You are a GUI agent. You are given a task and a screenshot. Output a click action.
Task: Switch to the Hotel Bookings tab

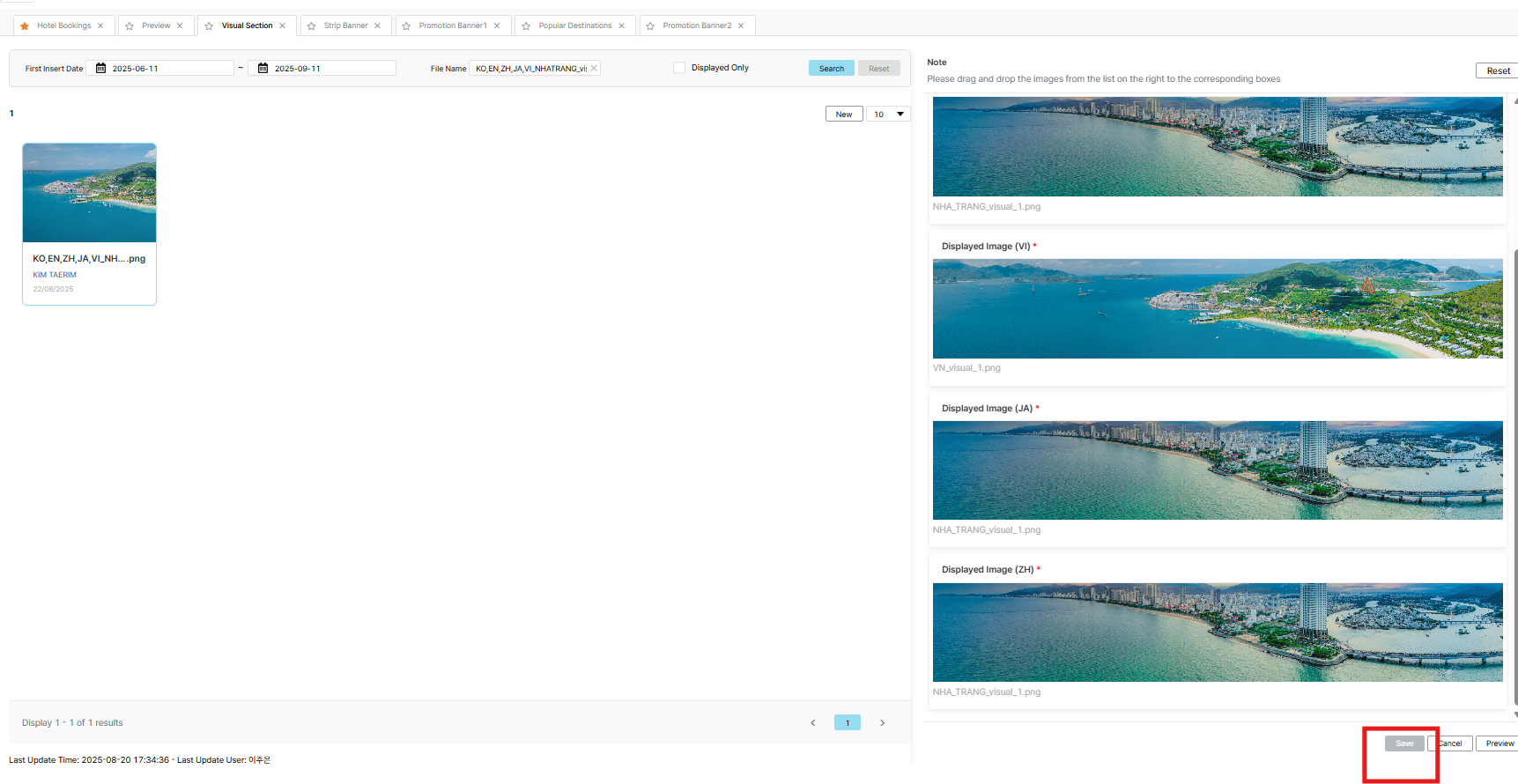coord(63,26)
